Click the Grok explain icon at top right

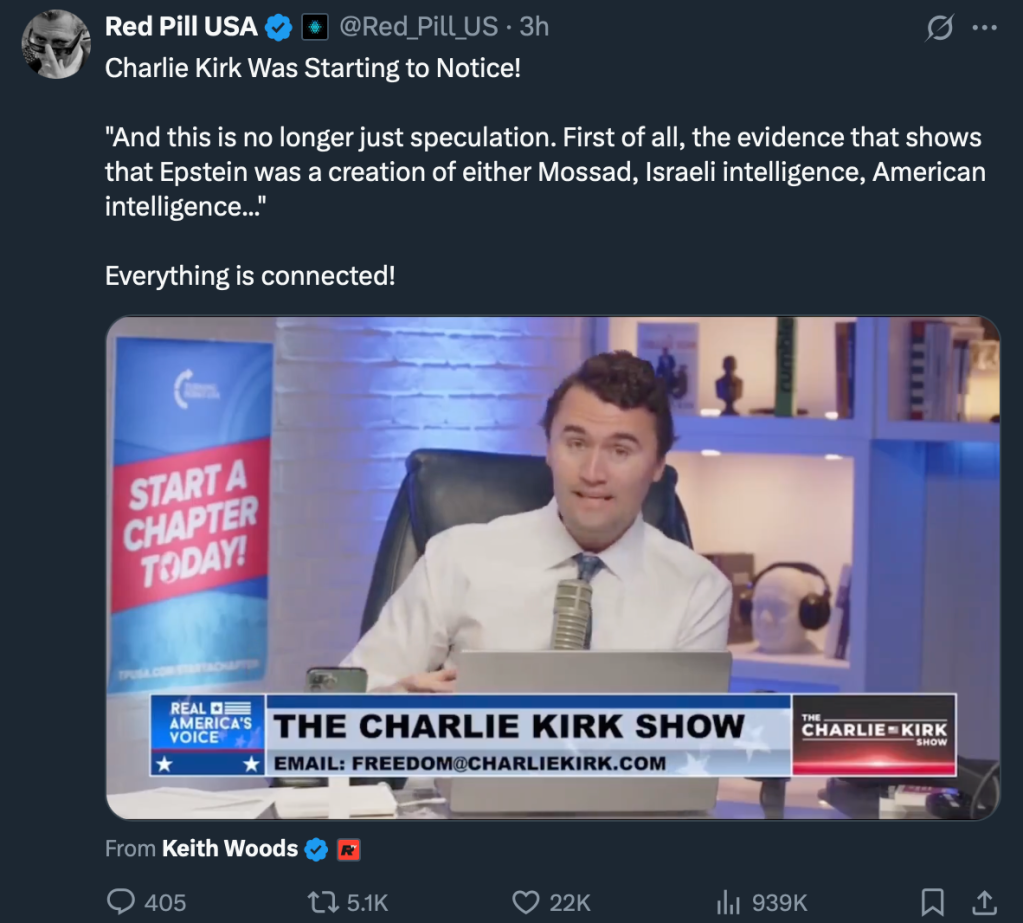coord(939,28)
